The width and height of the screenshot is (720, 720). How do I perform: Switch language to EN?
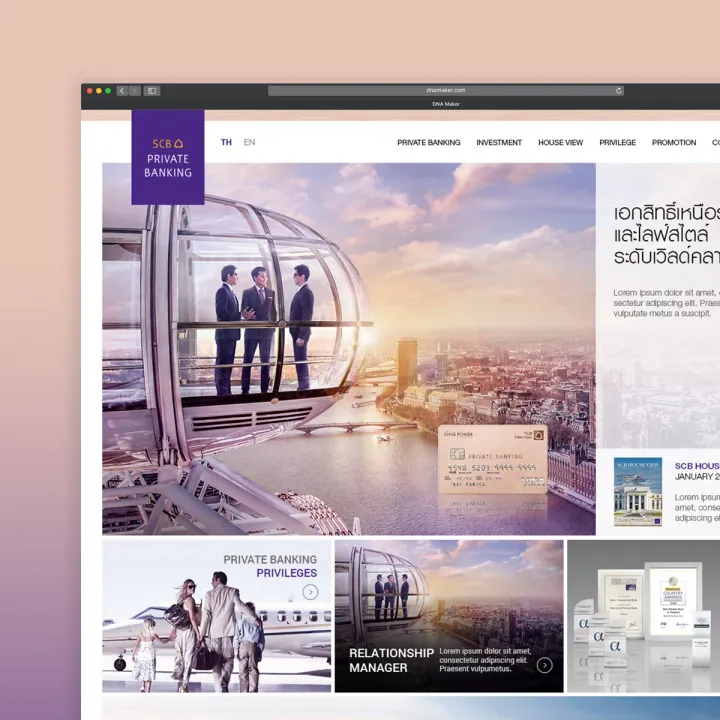click(249, 142)
